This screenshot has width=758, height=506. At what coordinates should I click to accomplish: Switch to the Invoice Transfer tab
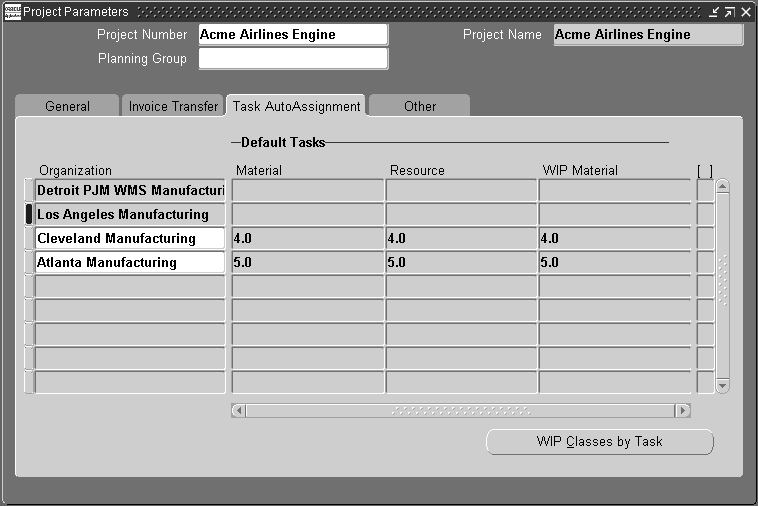173,106
